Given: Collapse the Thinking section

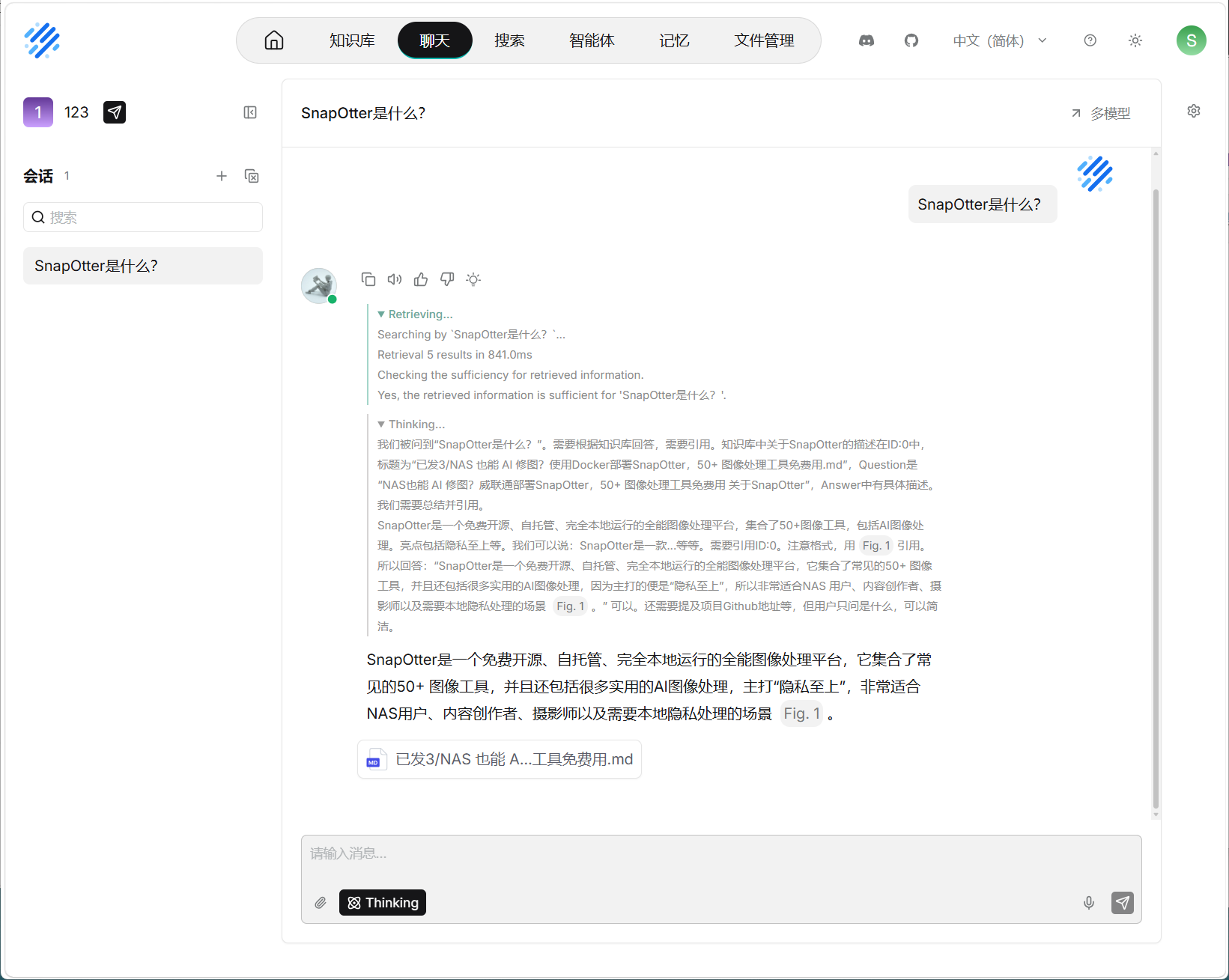Looking at the screenshot, I should (x=411, y=424).
